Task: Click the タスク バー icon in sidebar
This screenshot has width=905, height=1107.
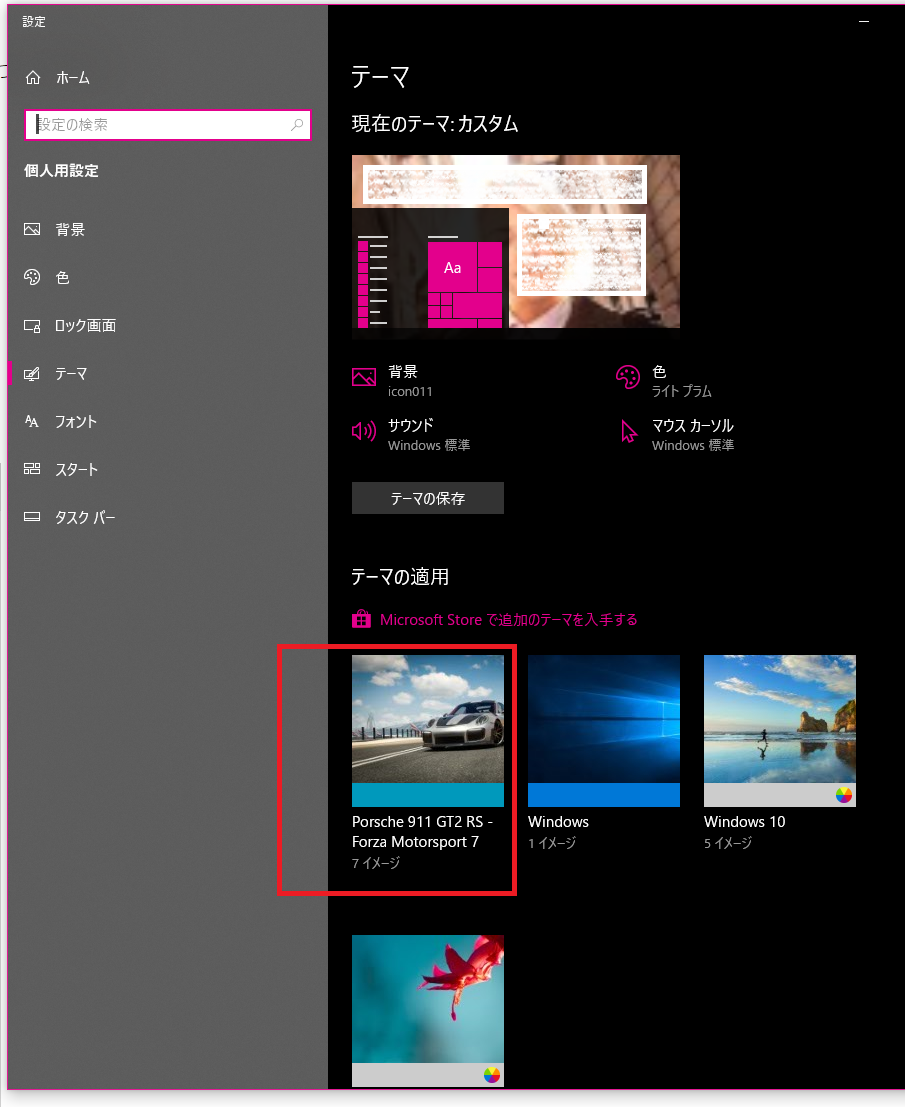Action: pos(32,517)
